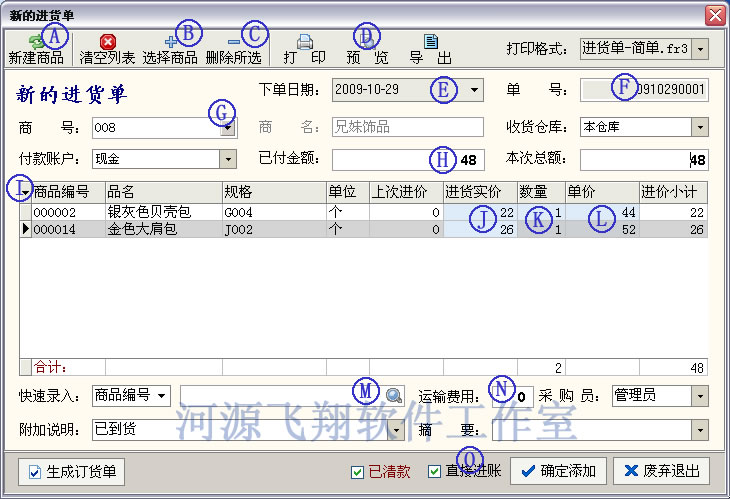
Task: Uncheck the 已清款 checkbox
Action: click(357, 472)
